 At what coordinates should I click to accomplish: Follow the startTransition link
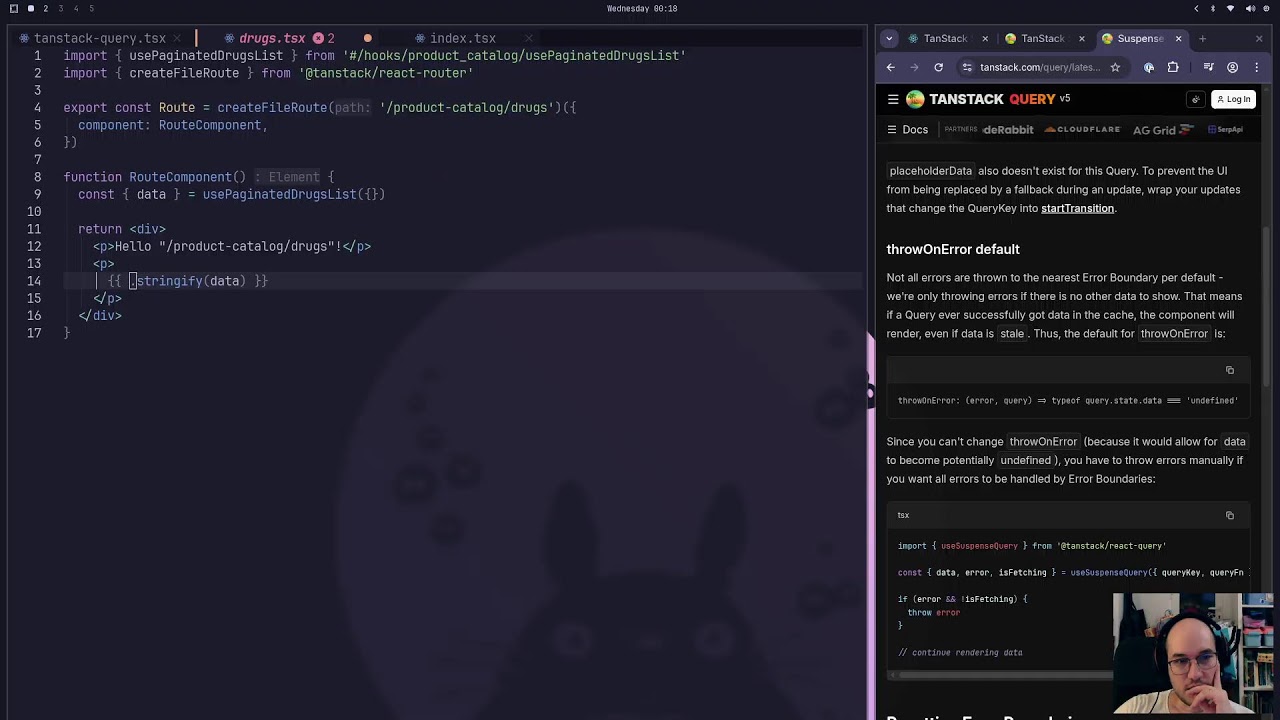pyautogui.click(x=1077, y=208)
